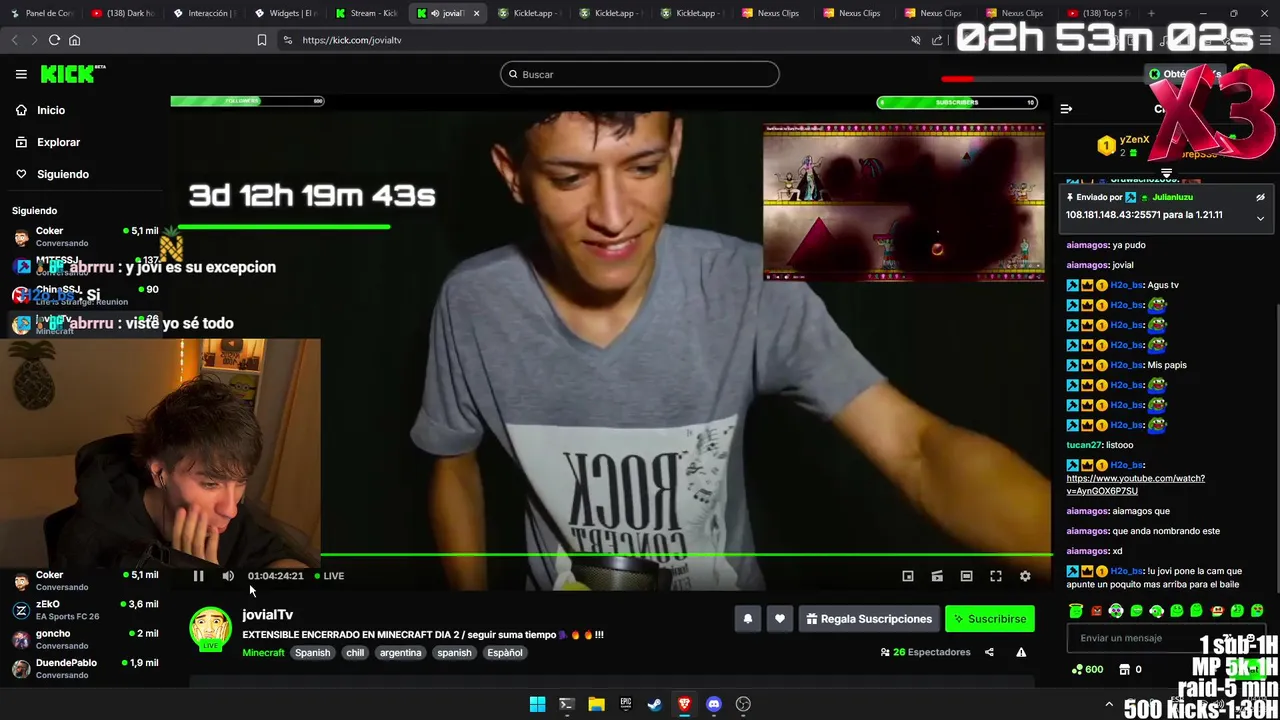This screenshot has width=1280, height=720.
Task: Open Inicio in the sidebar
Action: (50, 110)
